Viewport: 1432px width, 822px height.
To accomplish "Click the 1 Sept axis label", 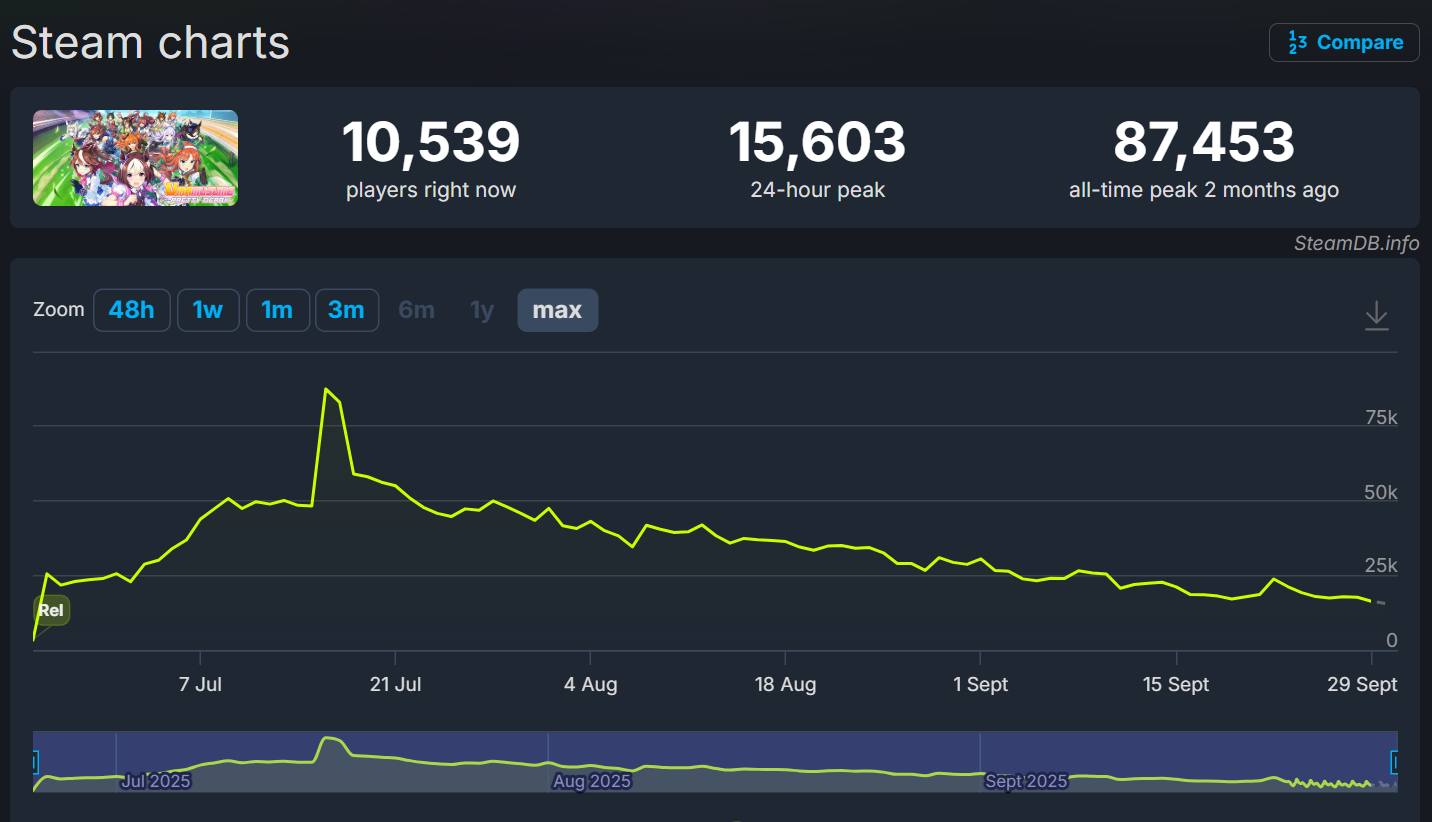I will pos(980,685).
